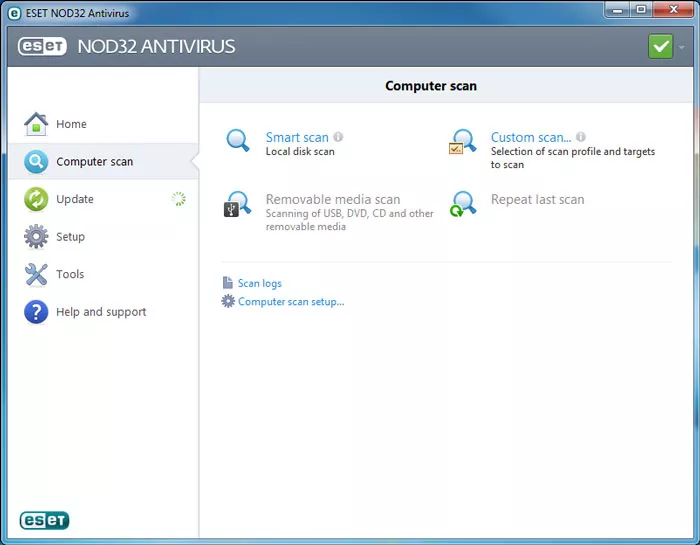The height and width of the screenshot is (545, 700).
Task: Open Help and support section
Action: click(x=101, y=312)
